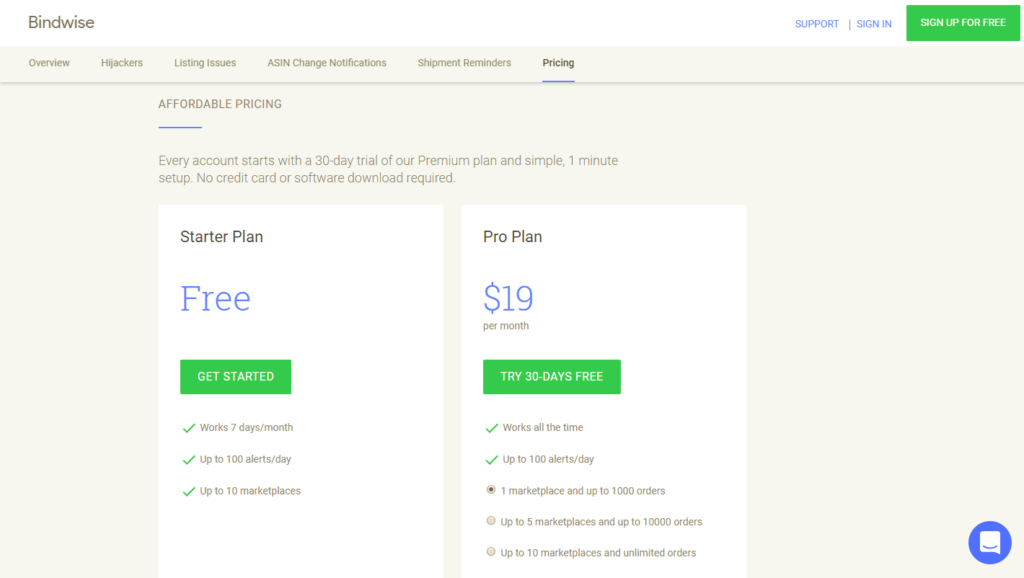Switch to the Hijackers tab
The image size is (1024, 578).
click(x=121, y=63)
